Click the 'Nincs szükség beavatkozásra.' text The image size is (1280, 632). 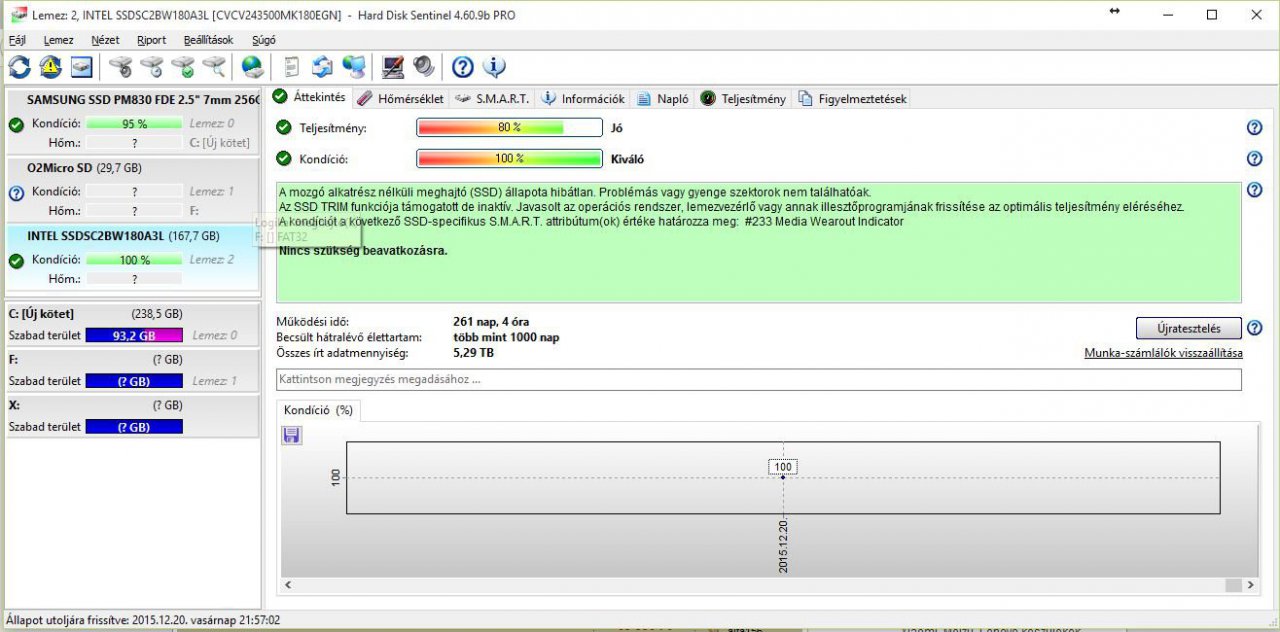[363, 251]
